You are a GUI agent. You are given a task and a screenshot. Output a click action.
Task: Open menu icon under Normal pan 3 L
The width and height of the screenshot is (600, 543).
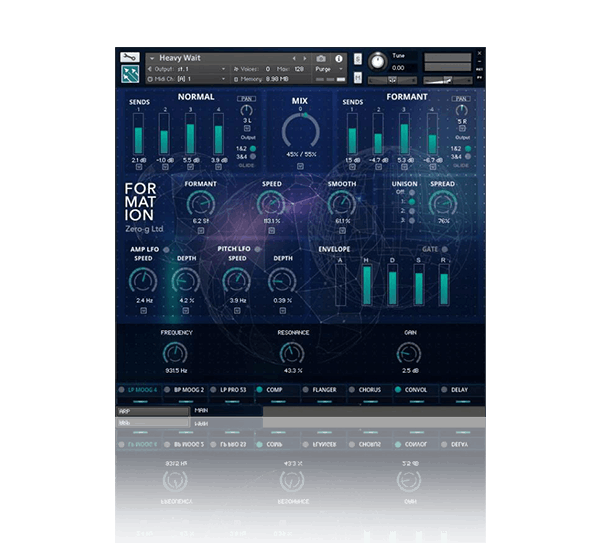247,128
